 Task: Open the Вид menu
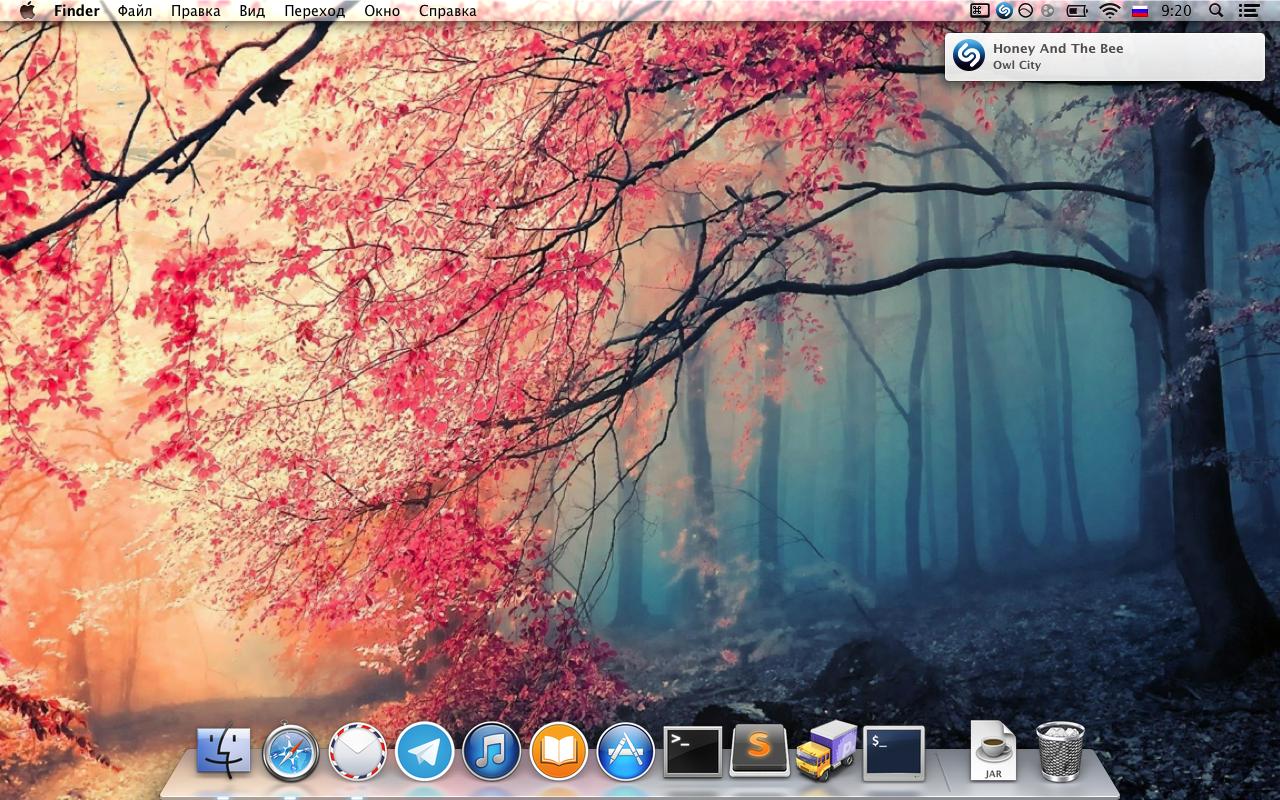[253, 11]
